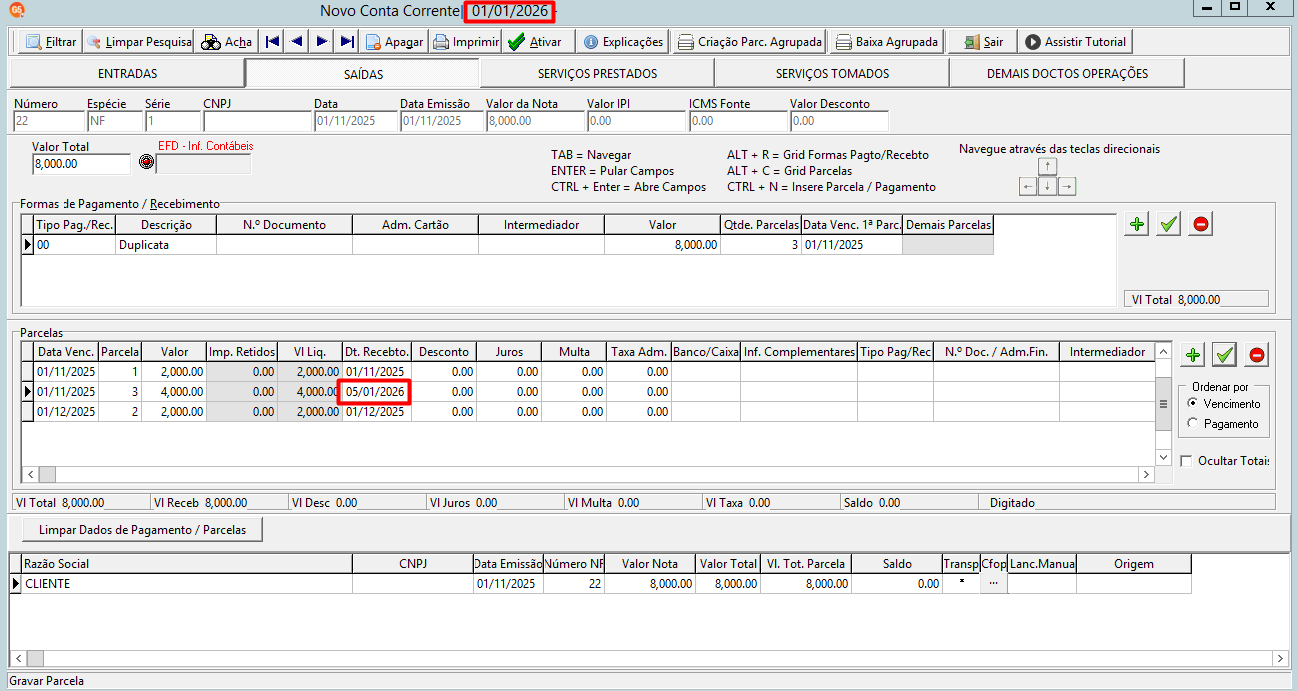Confirm parcela with green checkmark icon
This screenshot has height=691, width=1298.
1225,354
